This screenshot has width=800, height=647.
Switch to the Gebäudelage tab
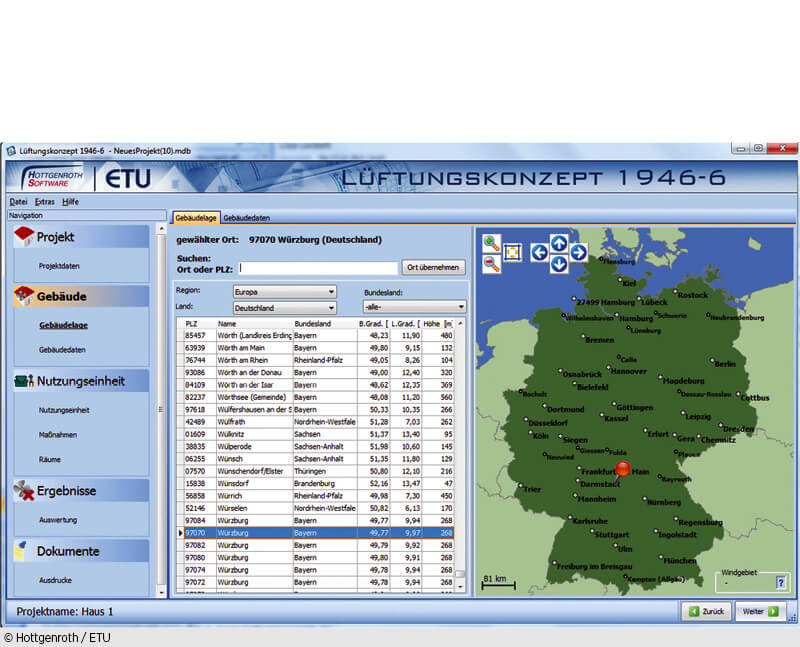(x=196, y=218)
